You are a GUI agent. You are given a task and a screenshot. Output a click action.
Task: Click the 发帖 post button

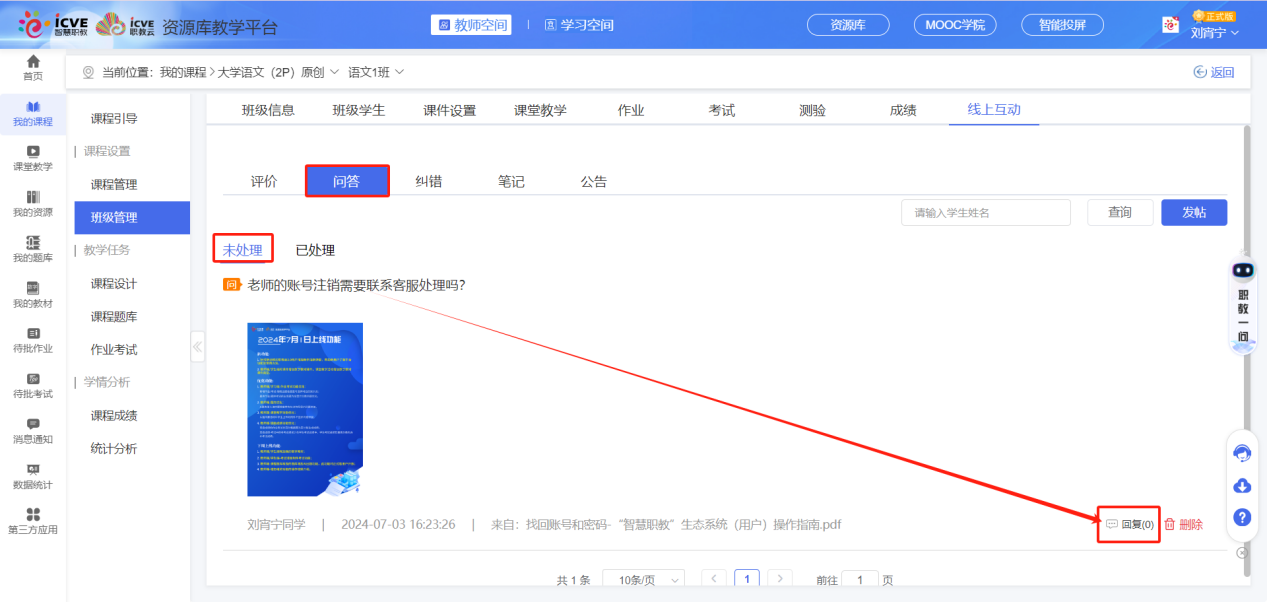[1193, 212]
